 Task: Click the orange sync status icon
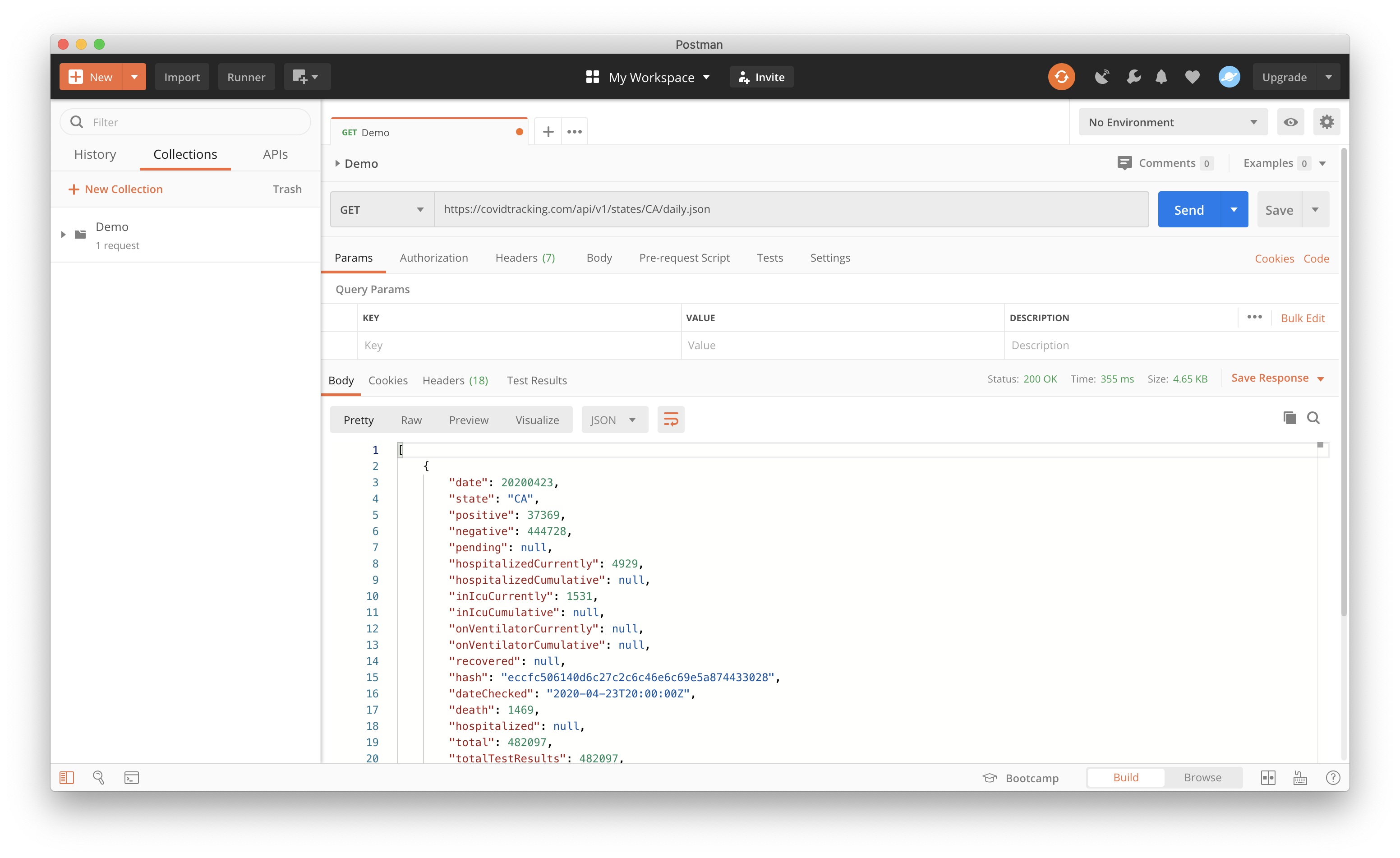click(1061, 77)
